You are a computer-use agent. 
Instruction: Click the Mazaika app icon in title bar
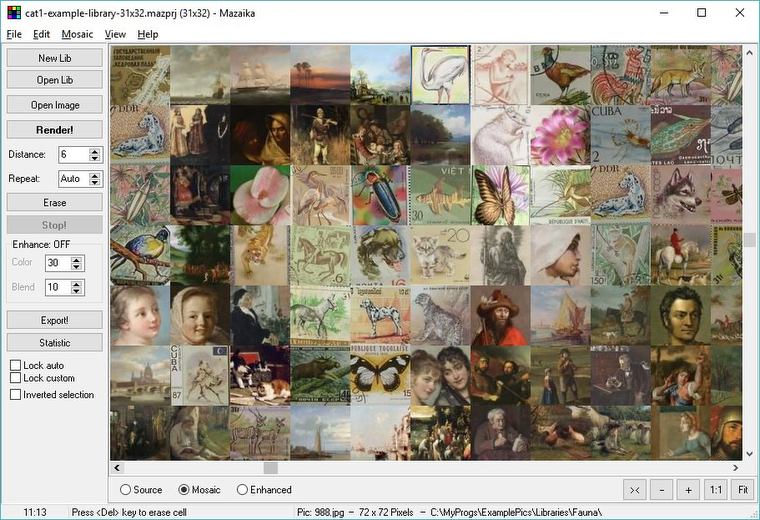(x=14, y=13)
